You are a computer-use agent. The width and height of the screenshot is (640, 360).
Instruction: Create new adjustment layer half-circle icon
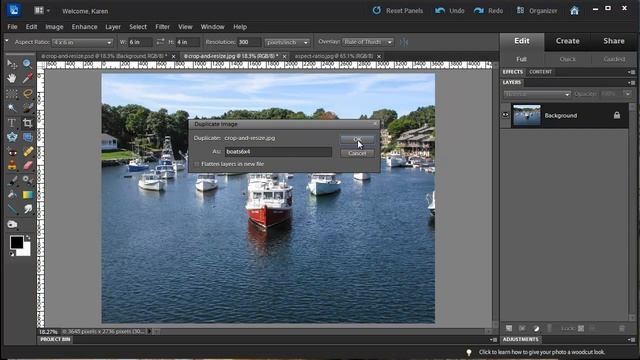coord(536,328)
